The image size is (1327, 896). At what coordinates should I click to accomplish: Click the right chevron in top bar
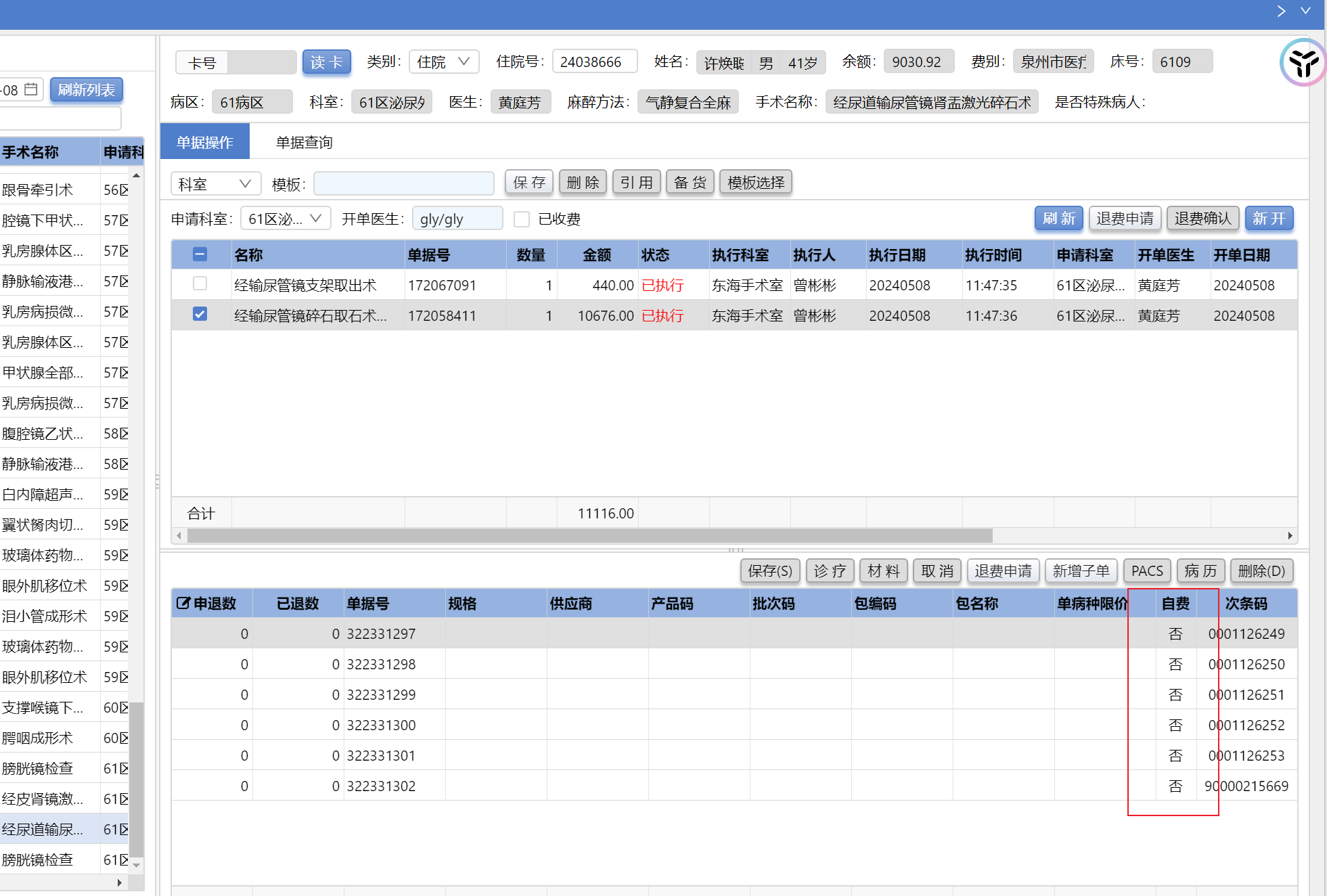[x=1281, y=11]
